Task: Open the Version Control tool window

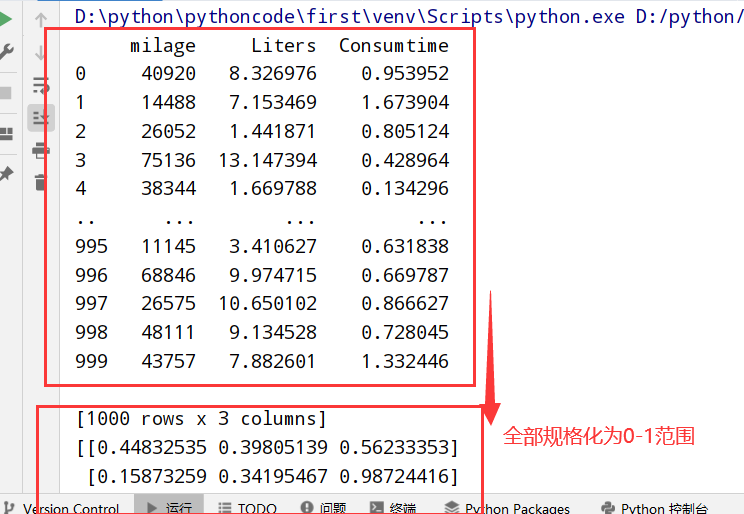Action: (x=61, y=508)
